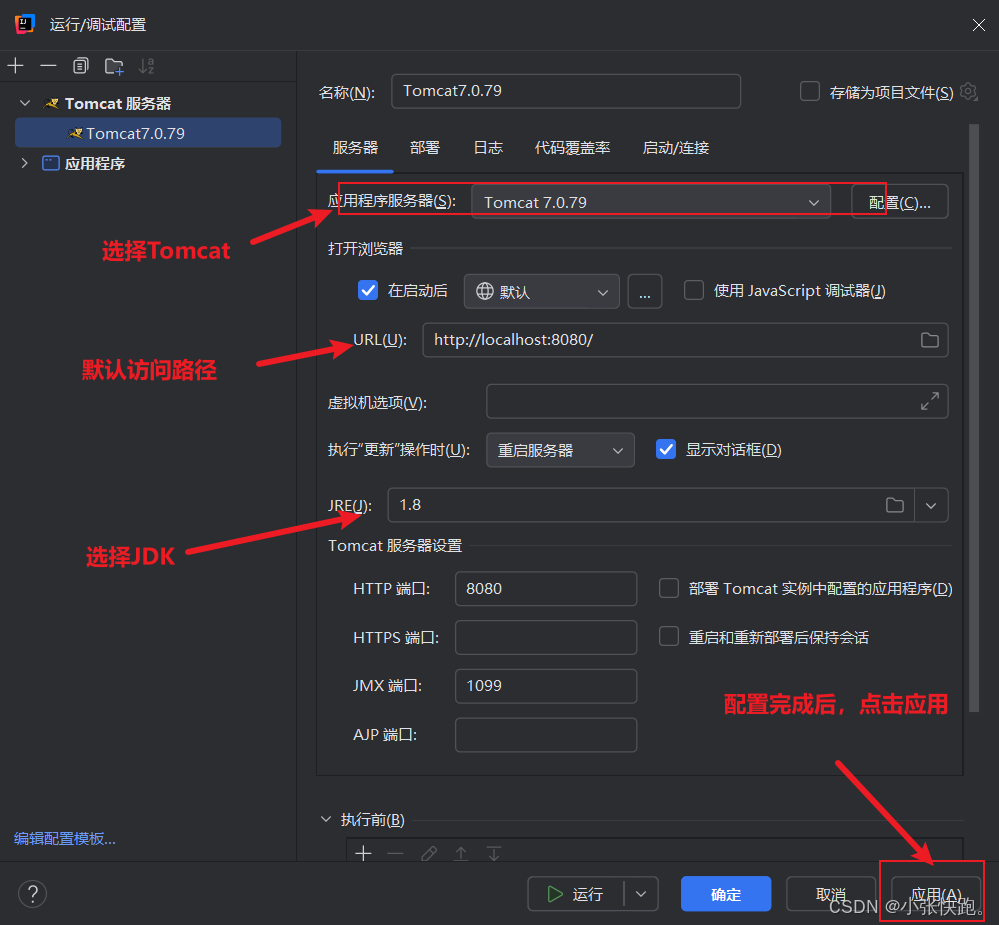
Task: Create new folder for configurations
Action: click(x=114, y=66)
